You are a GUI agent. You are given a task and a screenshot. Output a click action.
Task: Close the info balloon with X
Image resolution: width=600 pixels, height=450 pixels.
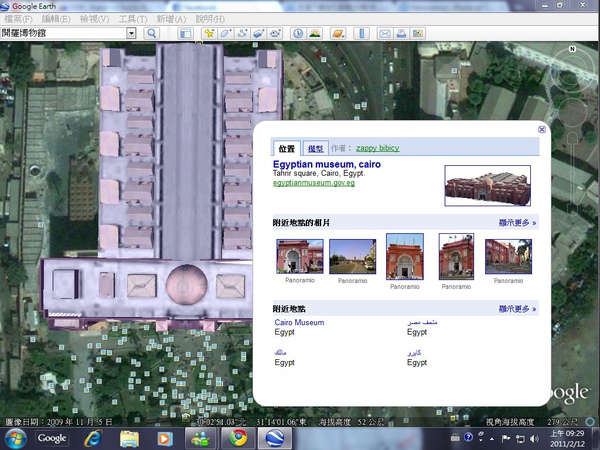pos(542,129)
